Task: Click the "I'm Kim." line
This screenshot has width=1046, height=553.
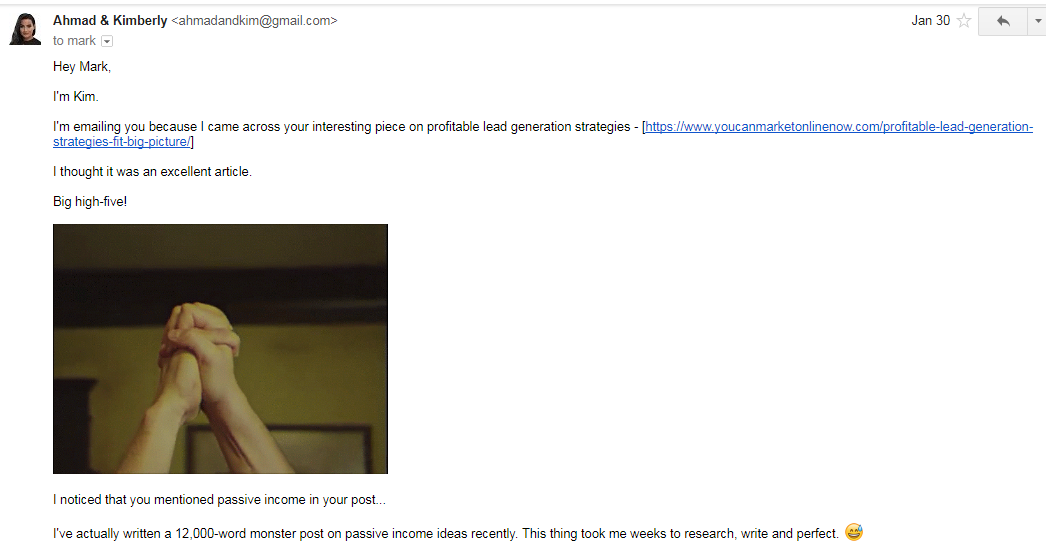Action: pyautogui.click(x=76, y=97)
